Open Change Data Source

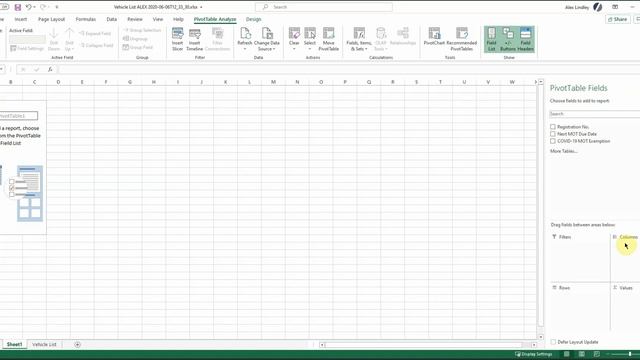coord(267,39)
